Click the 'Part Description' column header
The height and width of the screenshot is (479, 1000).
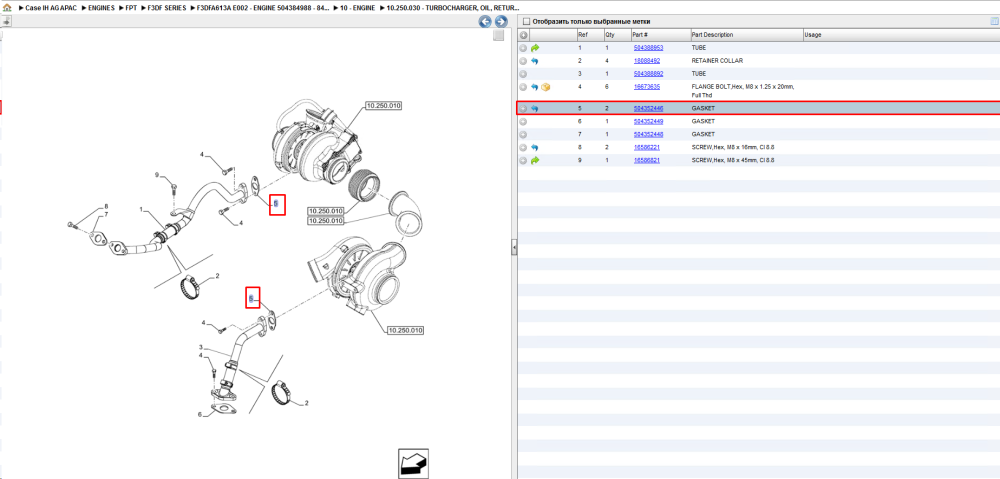coord(747,35)
